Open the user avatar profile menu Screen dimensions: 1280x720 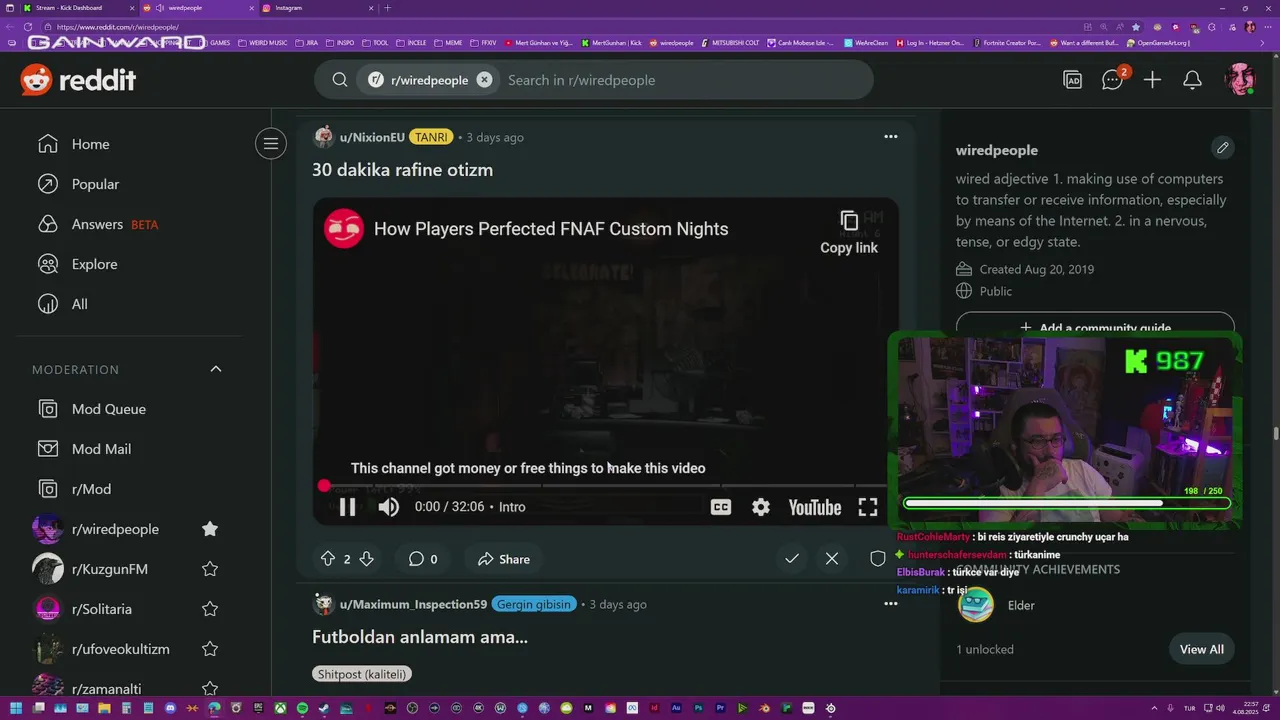tap(1240, 80)
